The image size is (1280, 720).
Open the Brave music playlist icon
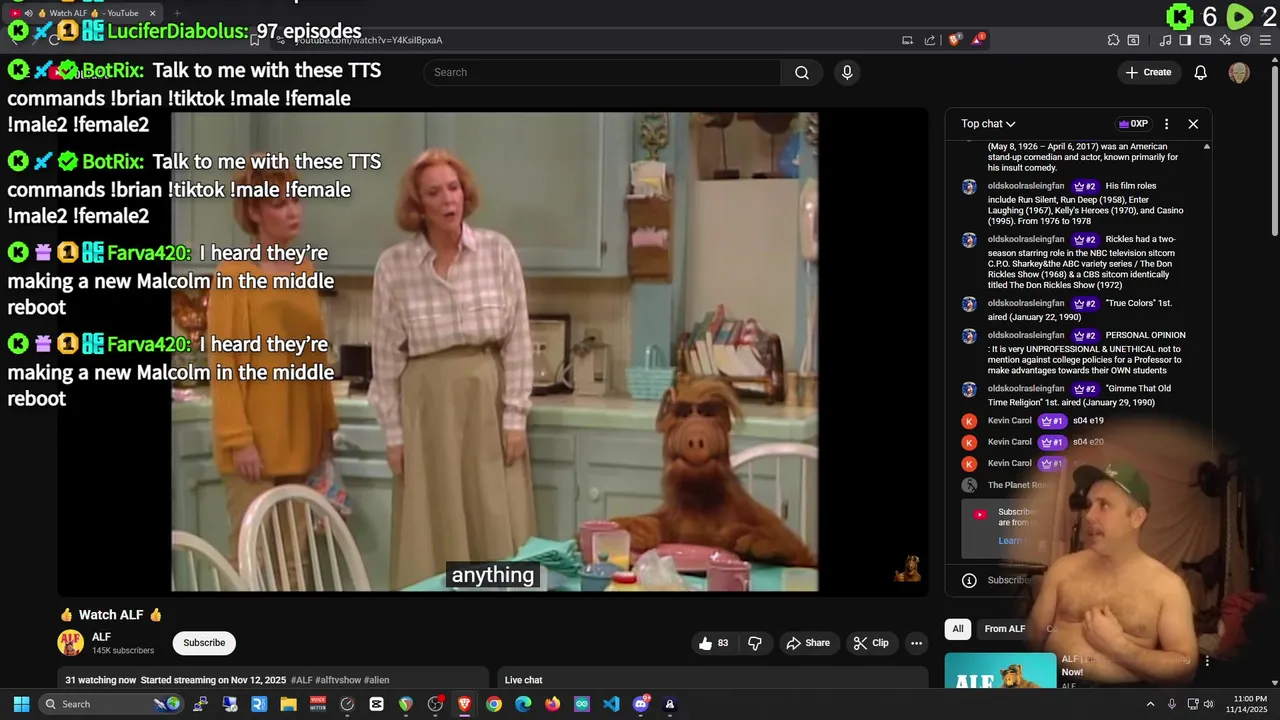click(x=1166, y=40)
